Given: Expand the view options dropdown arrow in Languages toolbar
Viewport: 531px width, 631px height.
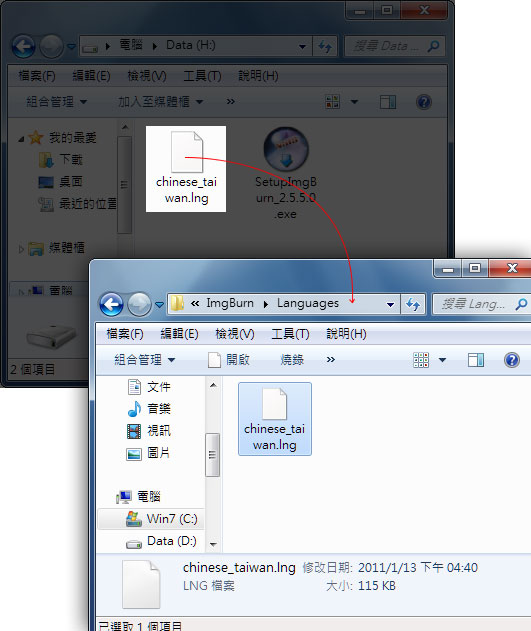Looking at the screenshot, I should click(442, 360).
